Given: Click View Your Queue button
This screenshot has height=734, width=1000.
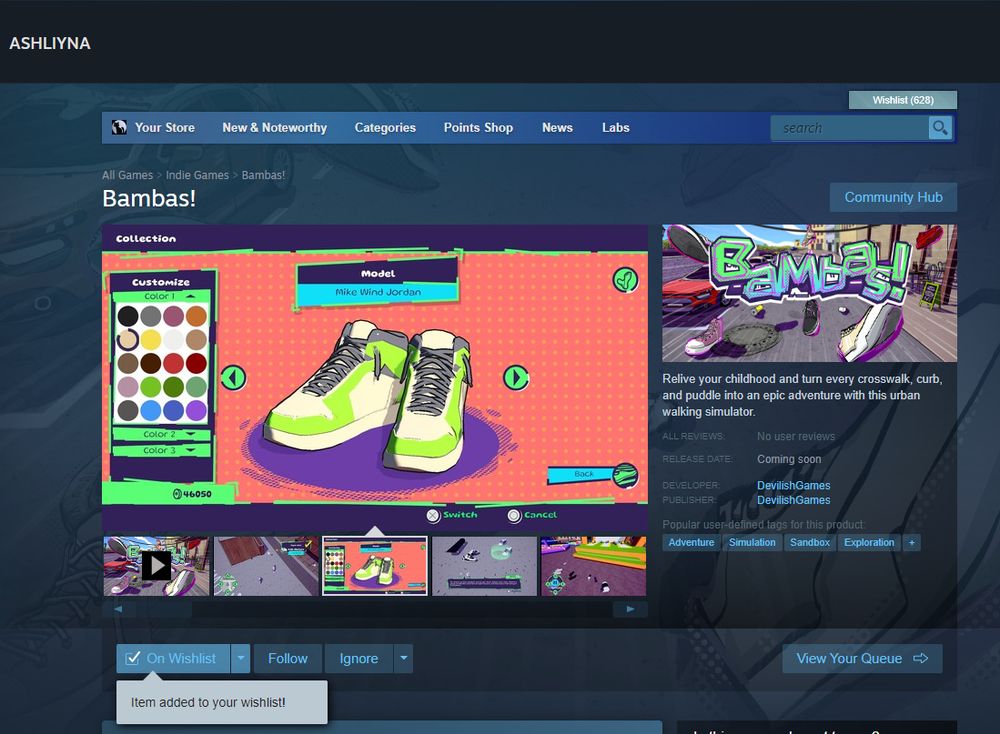Looking at the screenshot, I should click(862, 658).
